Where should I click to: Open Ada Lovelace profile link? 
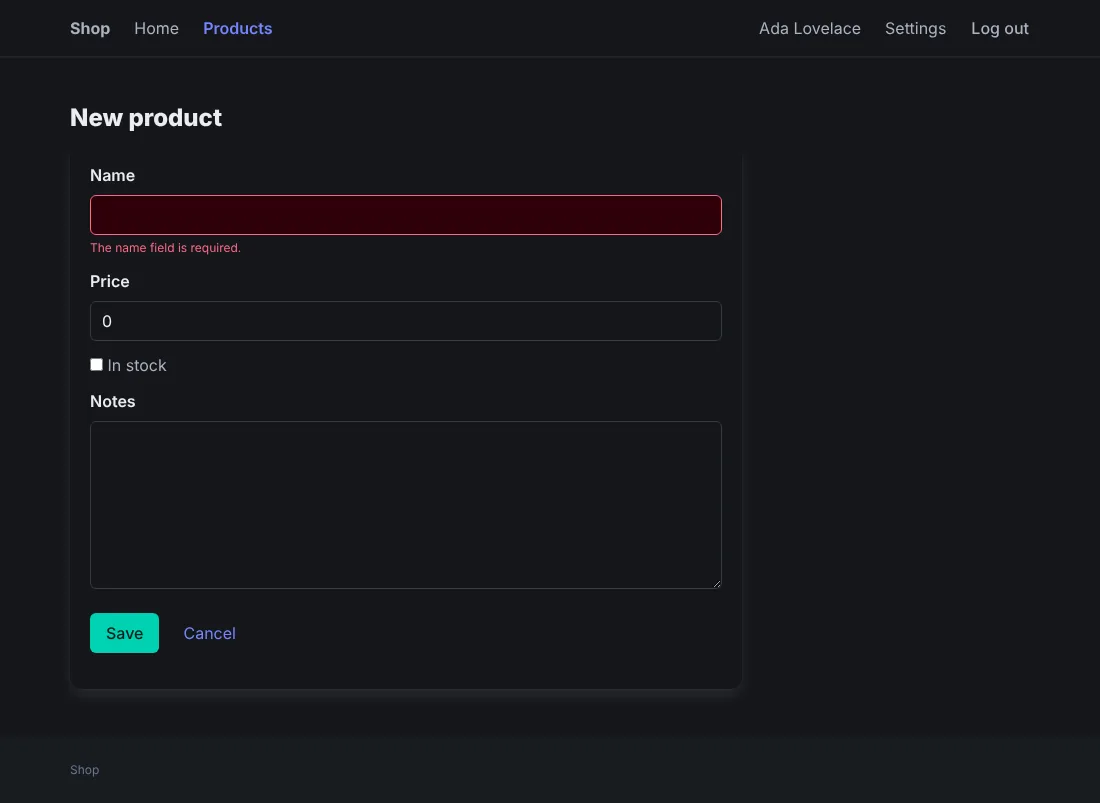810,29
